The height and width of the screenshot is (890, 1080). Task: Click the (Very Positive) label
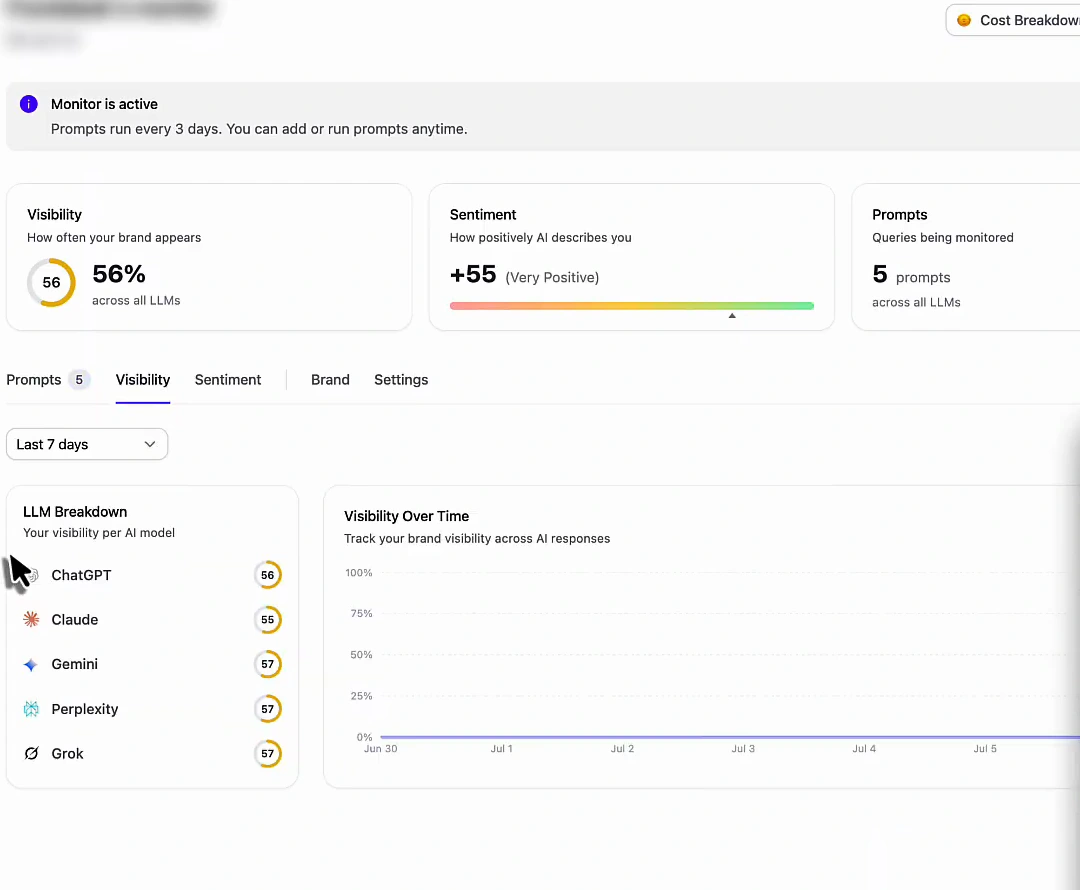552,278
